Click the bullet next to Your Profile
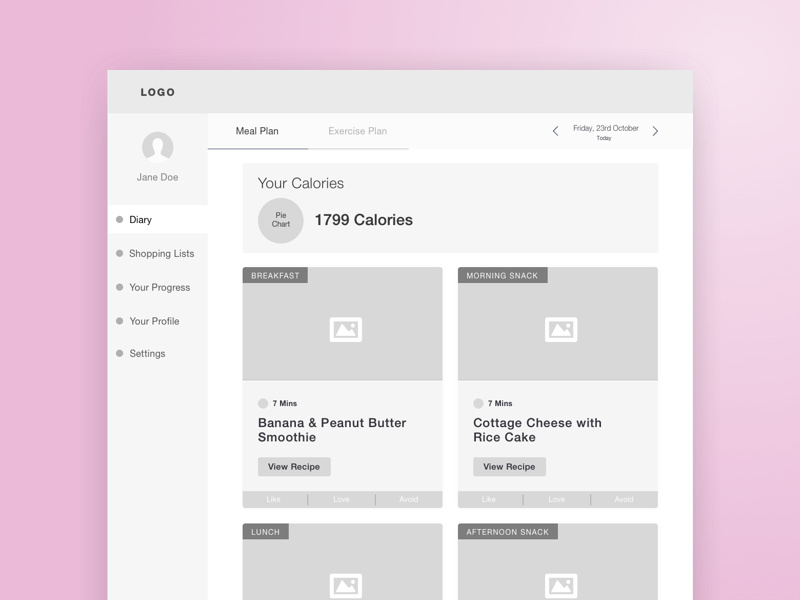Screen dimensions: 800x600 [x=119, y=321]
